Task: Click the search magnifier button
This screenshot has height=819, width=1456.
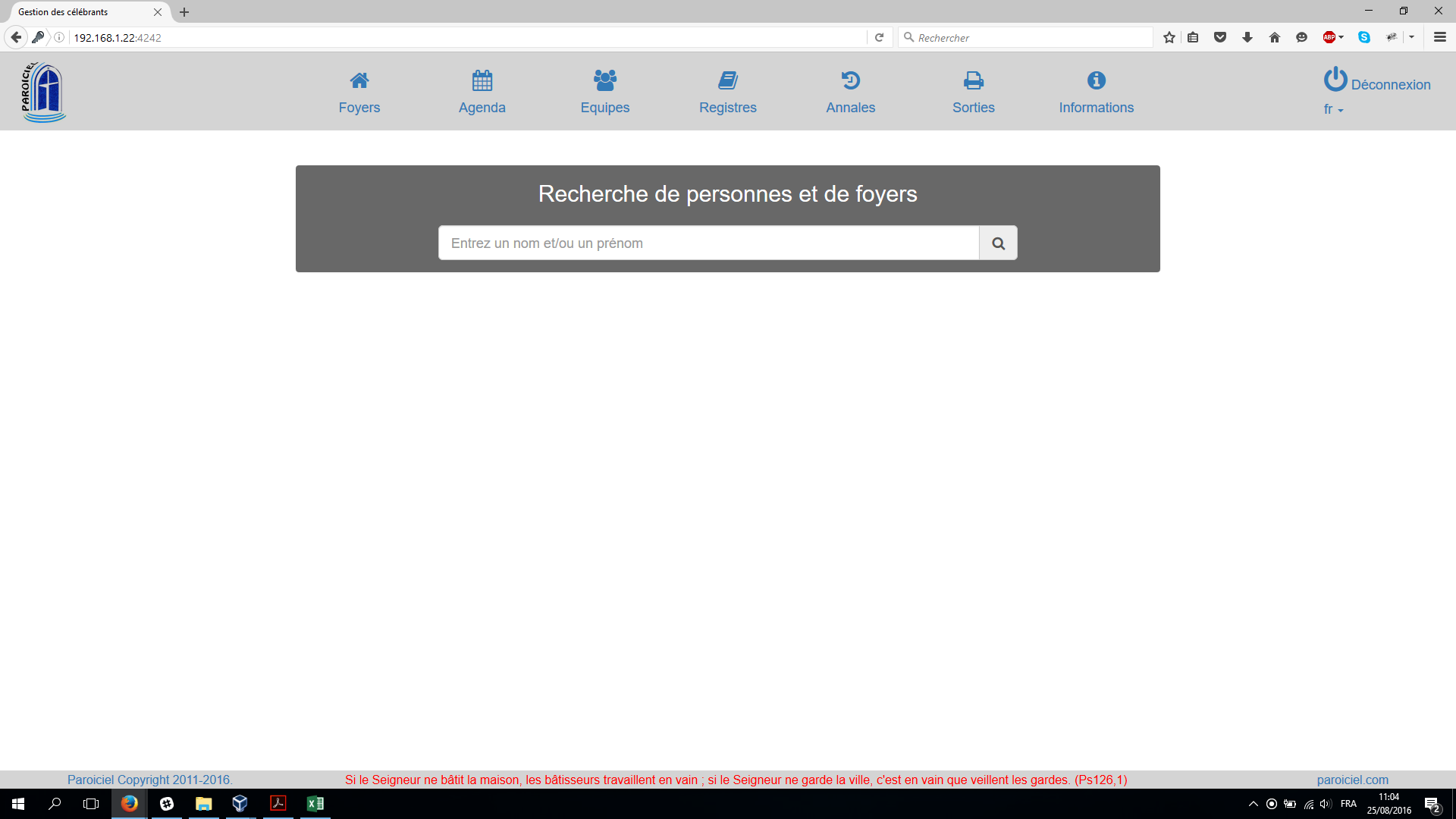Action: (998, 243)
